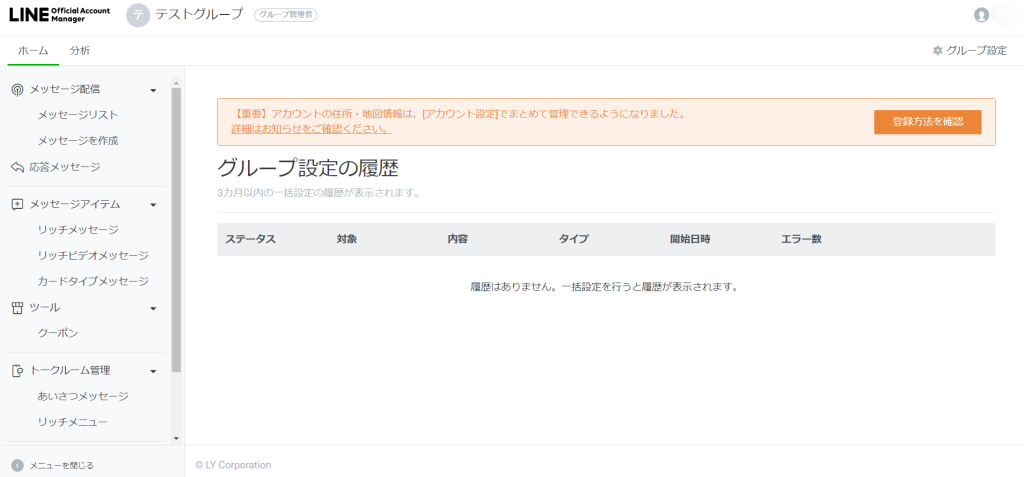
Task: Open リッチビデオメッセージ in the sidebar
Action: click(x=93, y=255)
